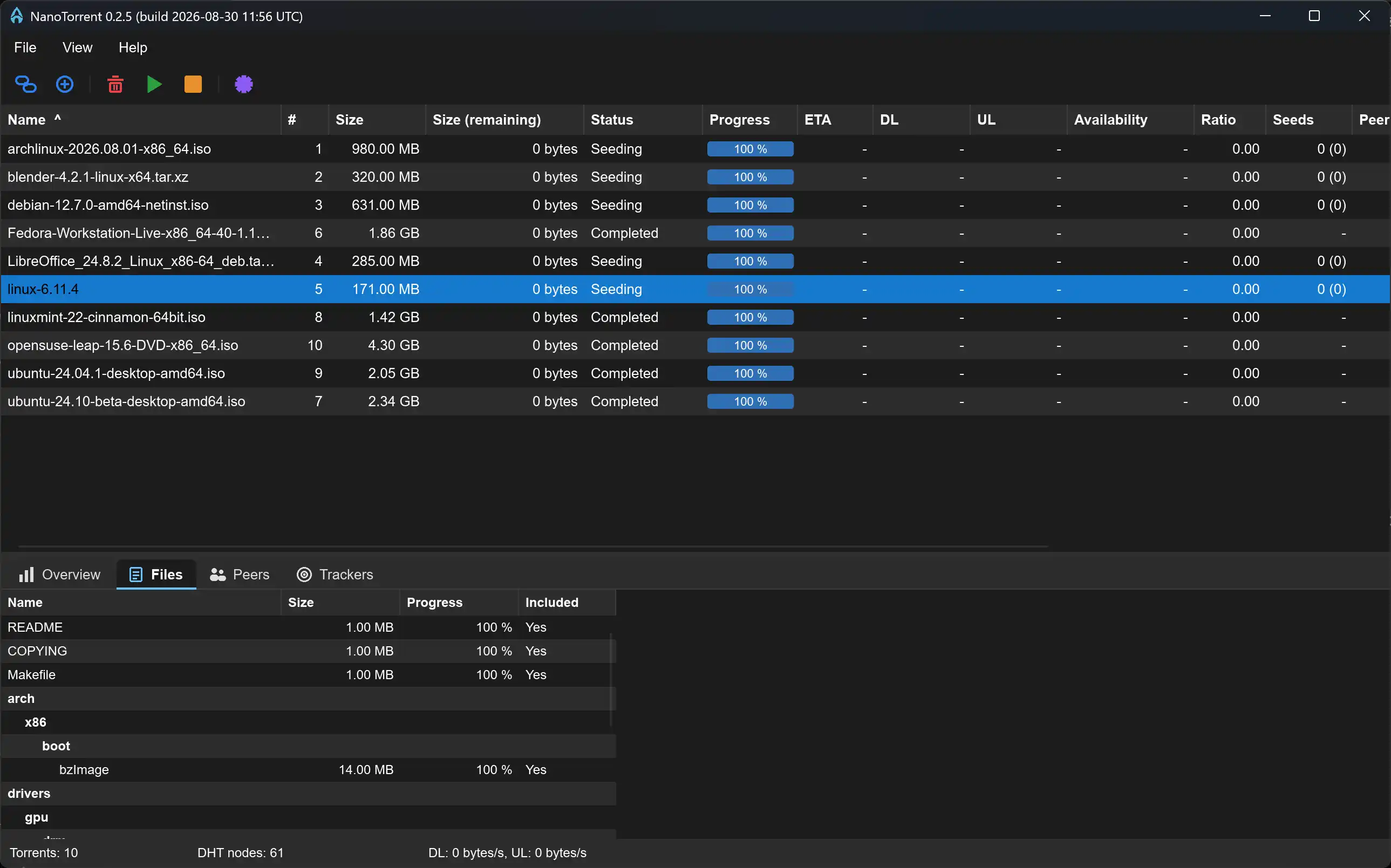Click the green play resume icon
Image resolution: width=1391 pixels, height=868 pixels.
[x=154, y=84]
